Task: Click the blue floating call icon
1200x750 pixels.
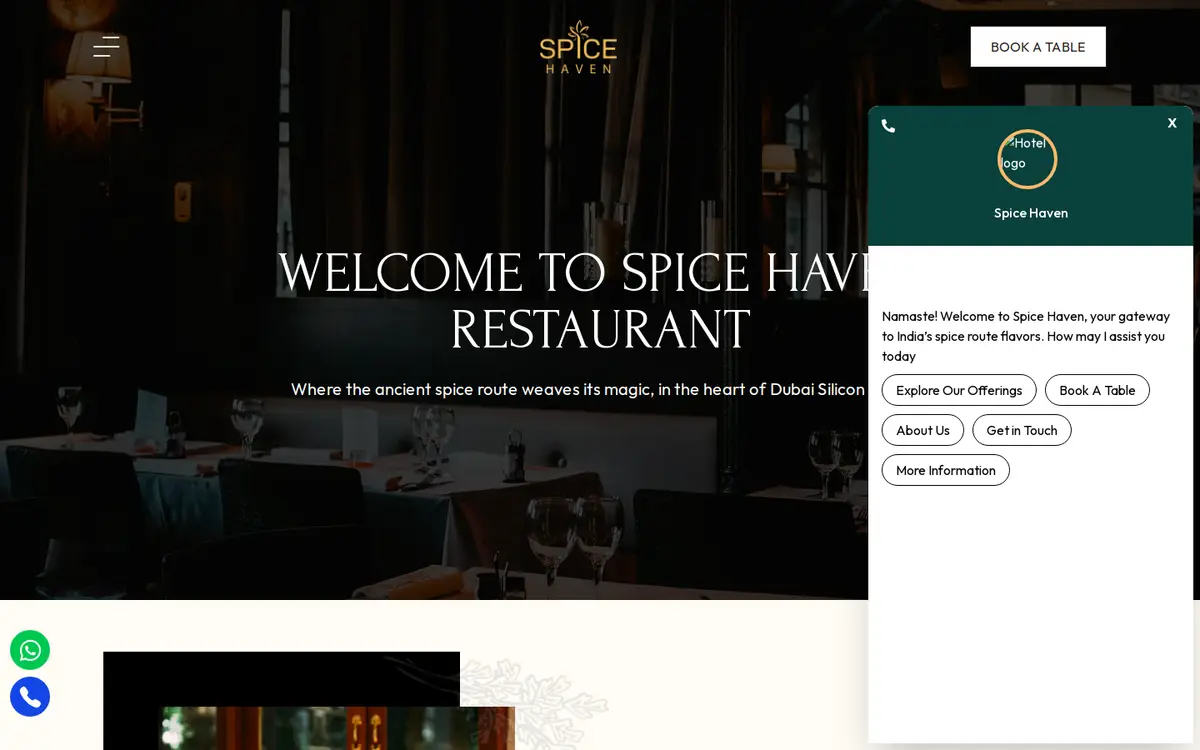Action: tap(30, 697)
